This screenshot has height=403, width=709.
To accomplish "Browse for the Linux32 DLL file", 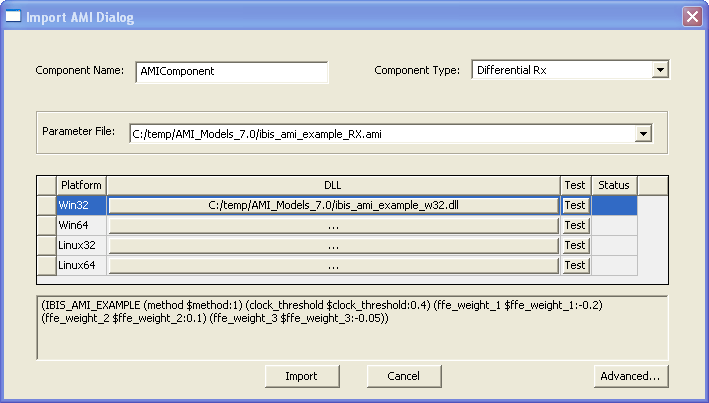I will pos(333,245).
